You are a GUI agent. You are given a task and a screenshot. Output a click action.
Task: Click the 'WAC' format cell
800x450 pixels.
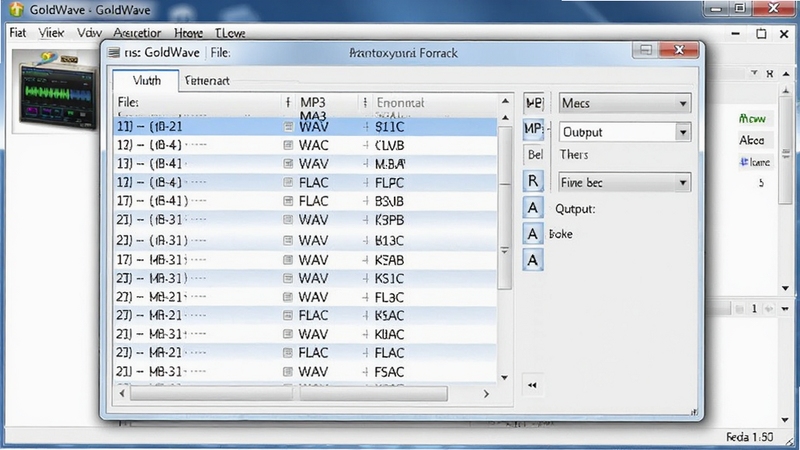click(x=313, y=145)
